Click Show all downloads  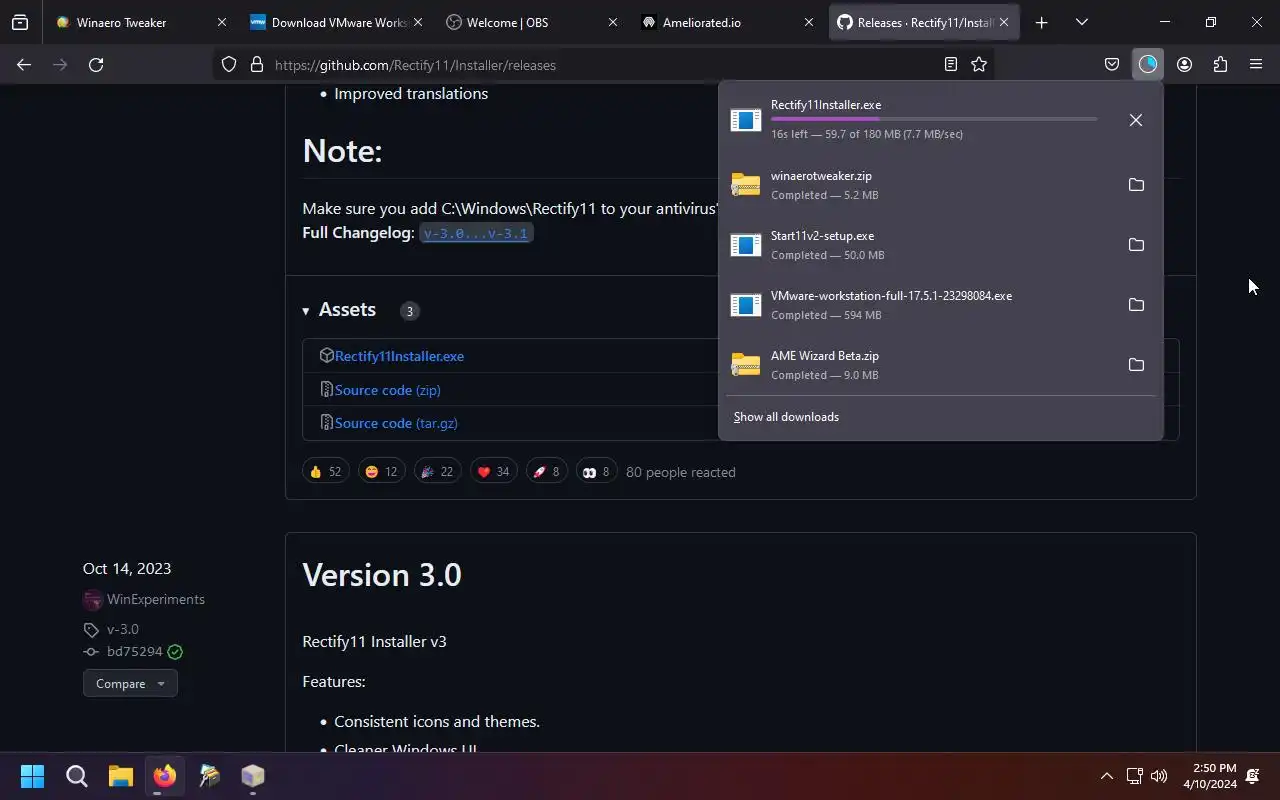coord(786,417)
